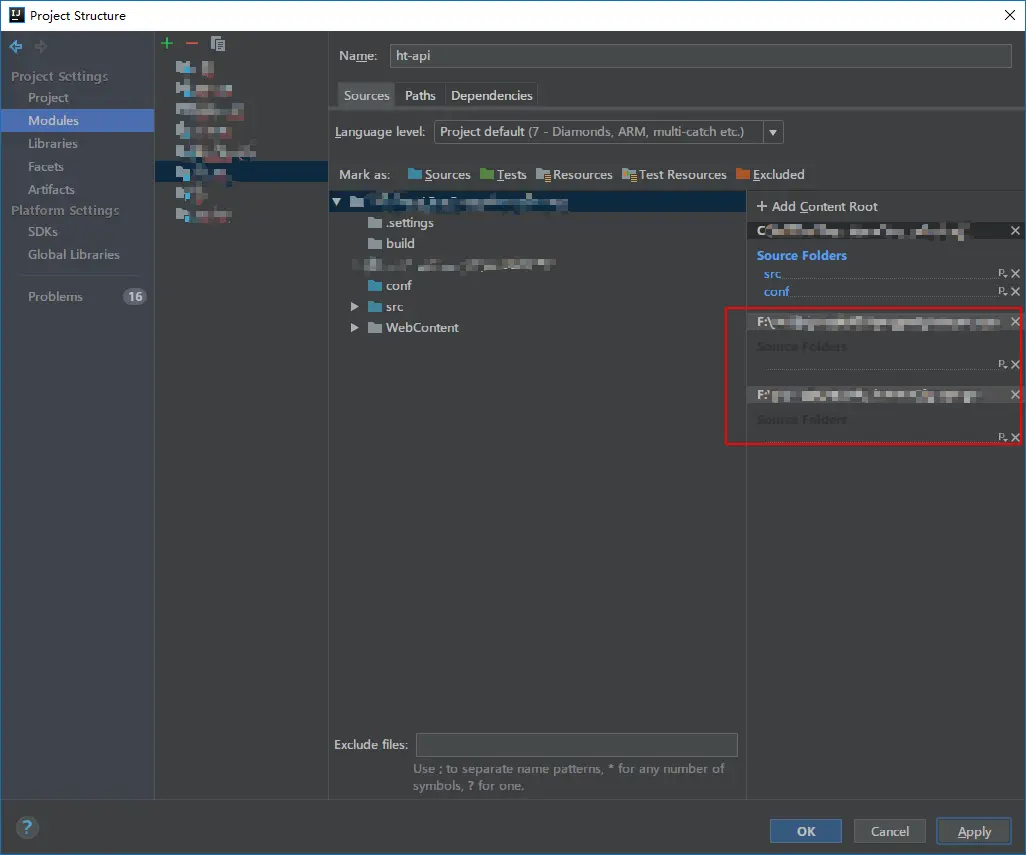
Task: Mark the folder as Test Resources
Action: tap(675, 175)
